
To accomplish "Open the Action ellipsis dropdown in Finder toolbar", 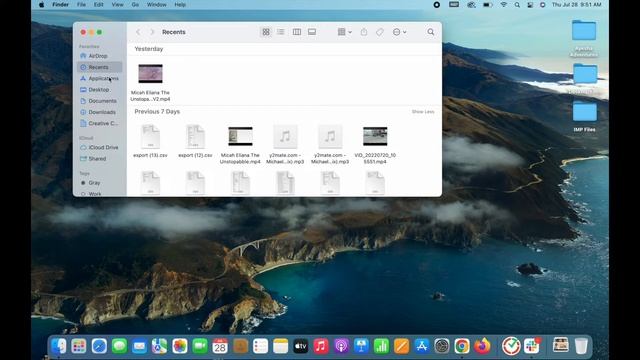I will (399, 32).
